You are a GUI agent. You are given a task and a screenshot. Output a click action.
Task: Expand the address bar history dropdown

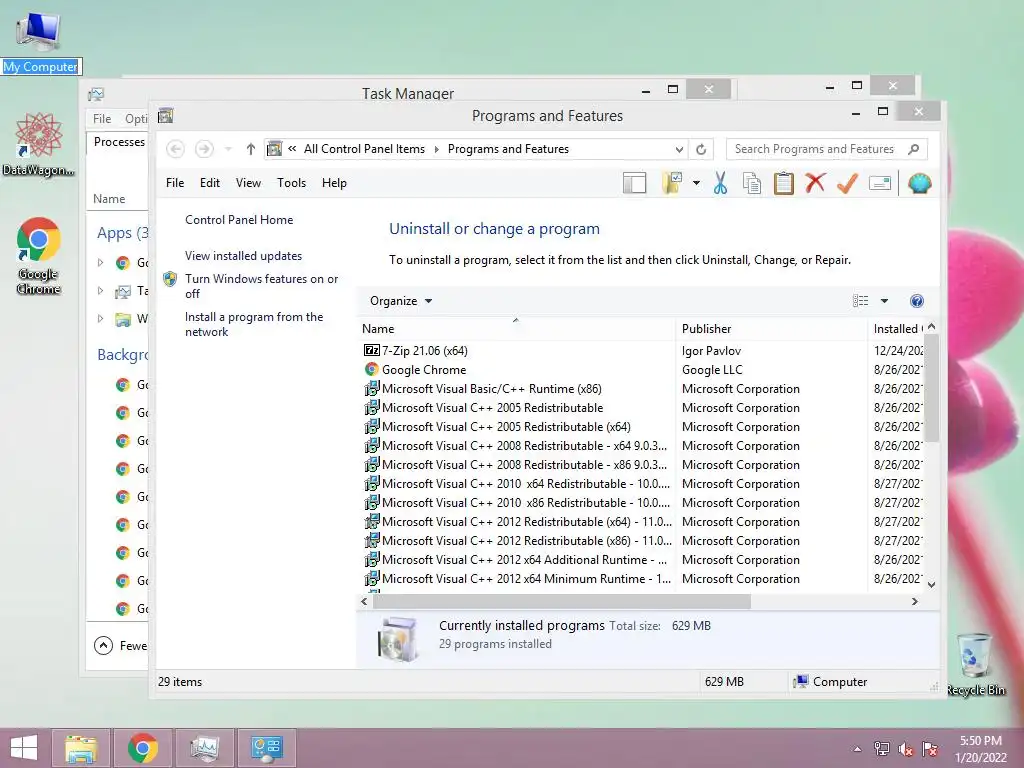679,150
